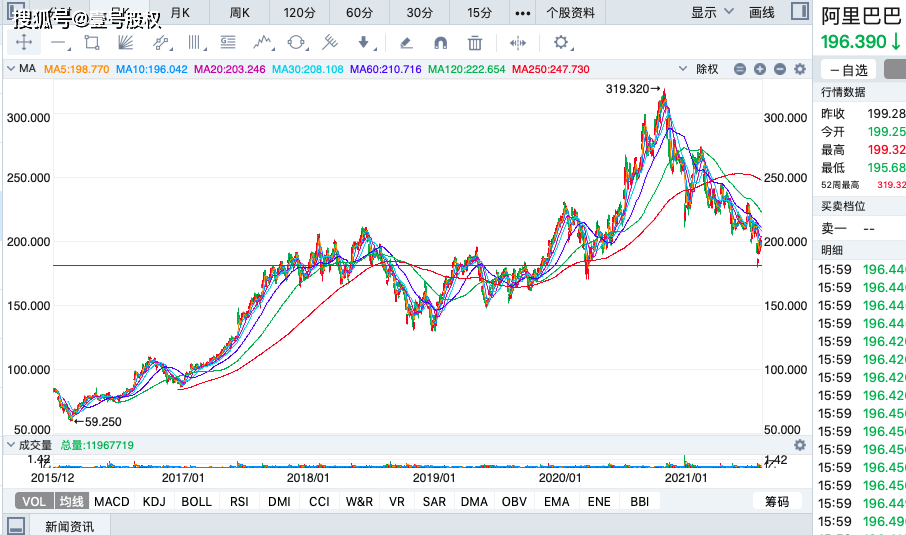Image resolution: width=906 pixels, height=535 pixels.
Task: Select the VR indicator
Action: (x=397, y=501)
